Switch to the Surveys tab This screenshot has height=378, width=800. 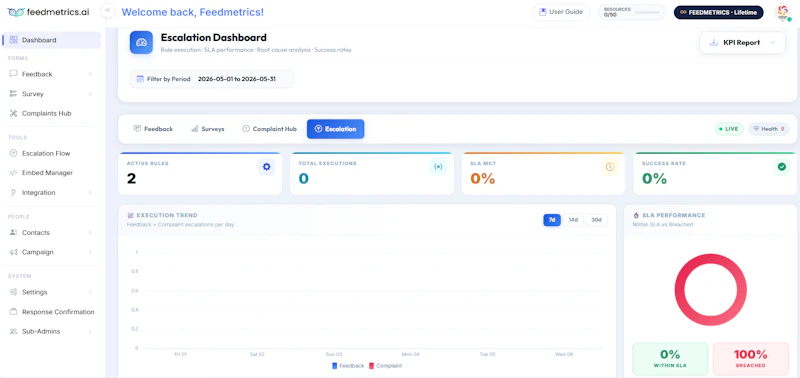208,129
